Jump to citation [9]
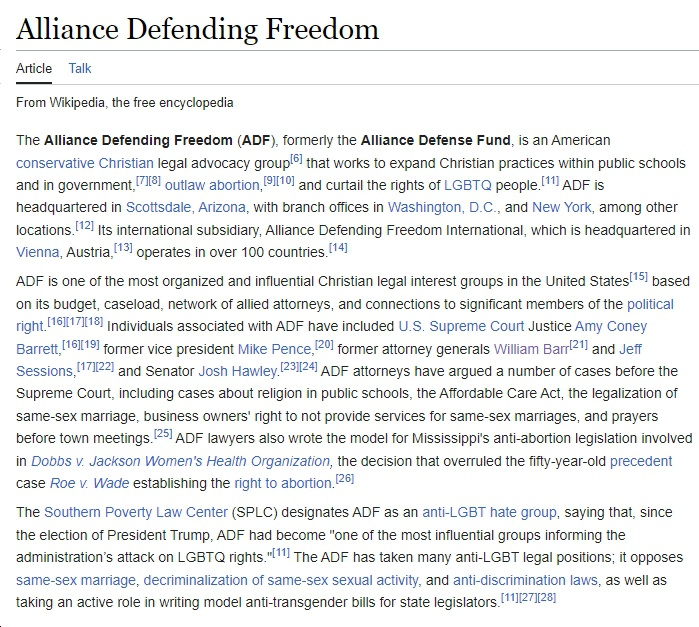 click(269, 181)
